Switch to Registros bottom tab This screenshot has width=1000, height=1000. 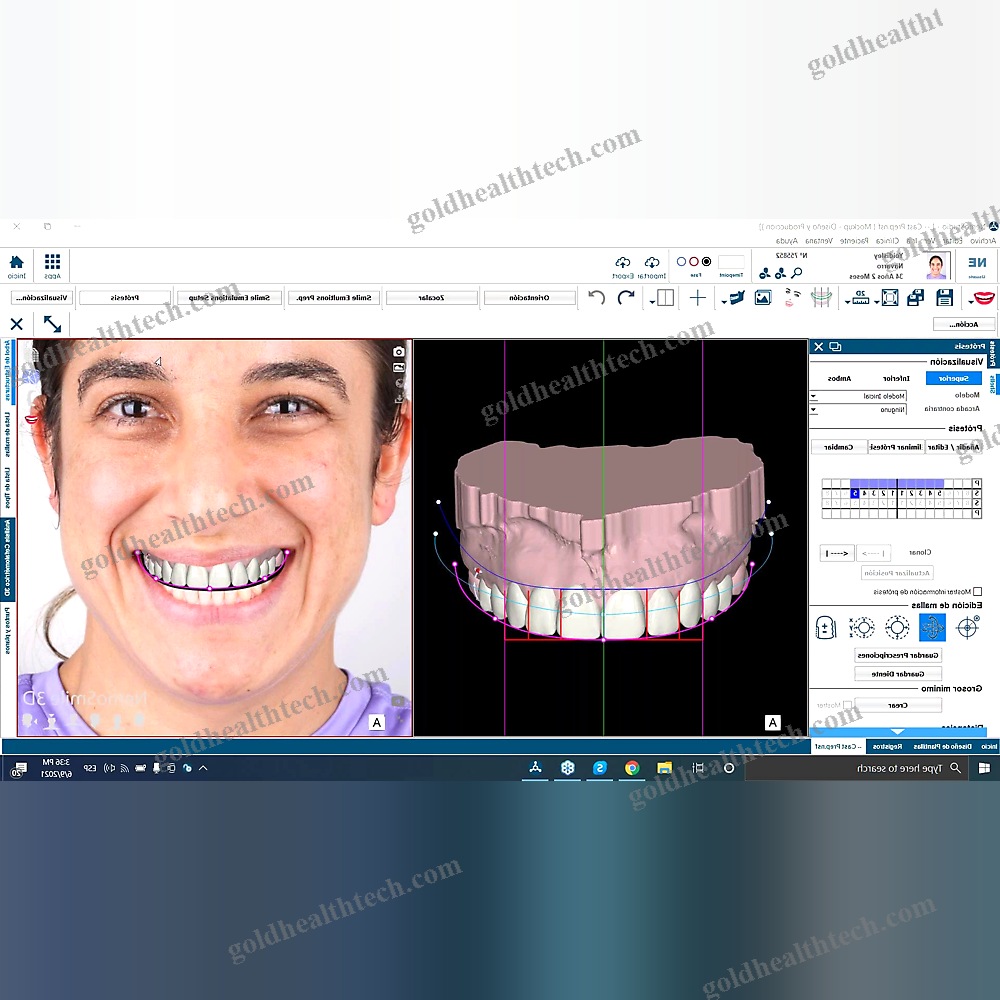[887, 746]
